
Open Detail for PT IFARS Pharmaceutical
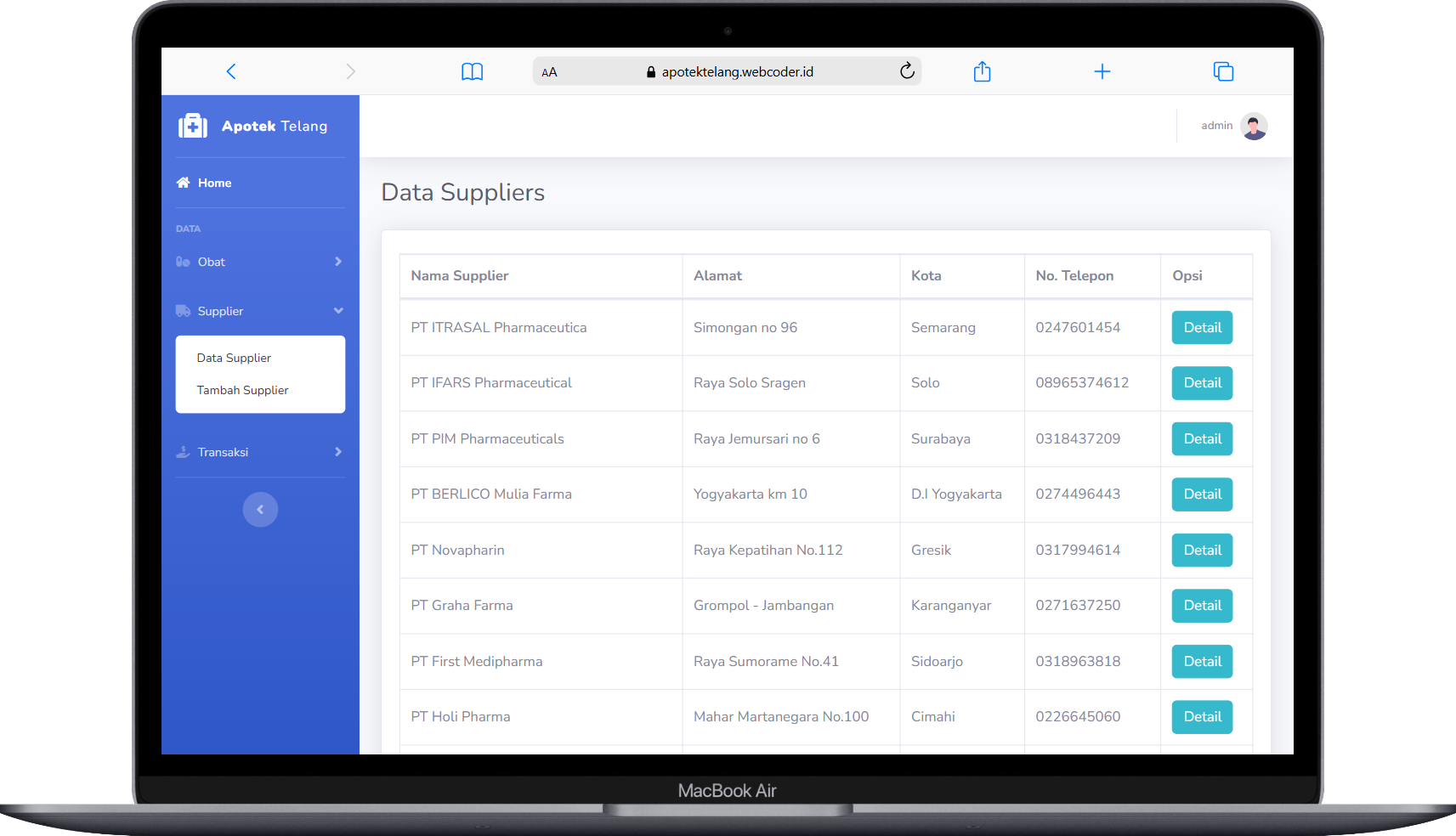point(1202,383)
